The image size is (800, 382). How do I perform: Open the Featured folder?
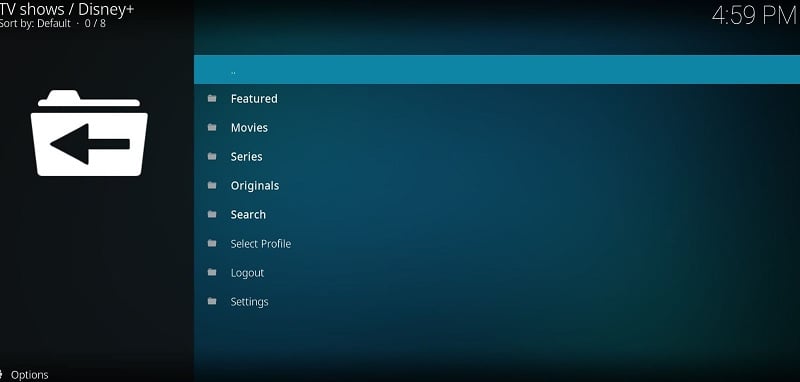coord(497,98)
